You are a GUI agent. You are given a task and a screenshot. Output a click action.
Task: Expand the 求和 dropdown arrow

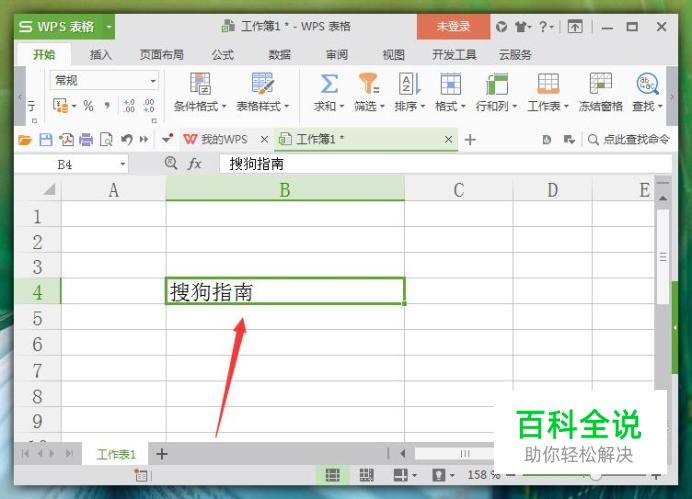coord(342,106)
